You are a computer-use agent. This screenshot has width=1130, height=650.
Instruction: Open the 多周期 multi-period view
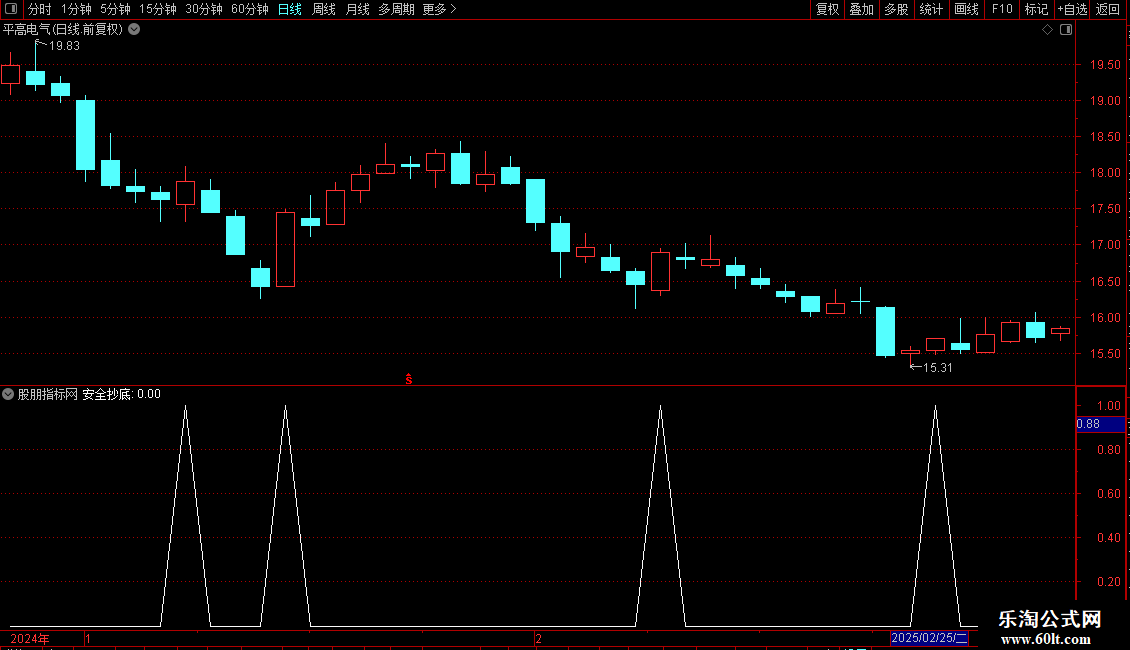396,9
